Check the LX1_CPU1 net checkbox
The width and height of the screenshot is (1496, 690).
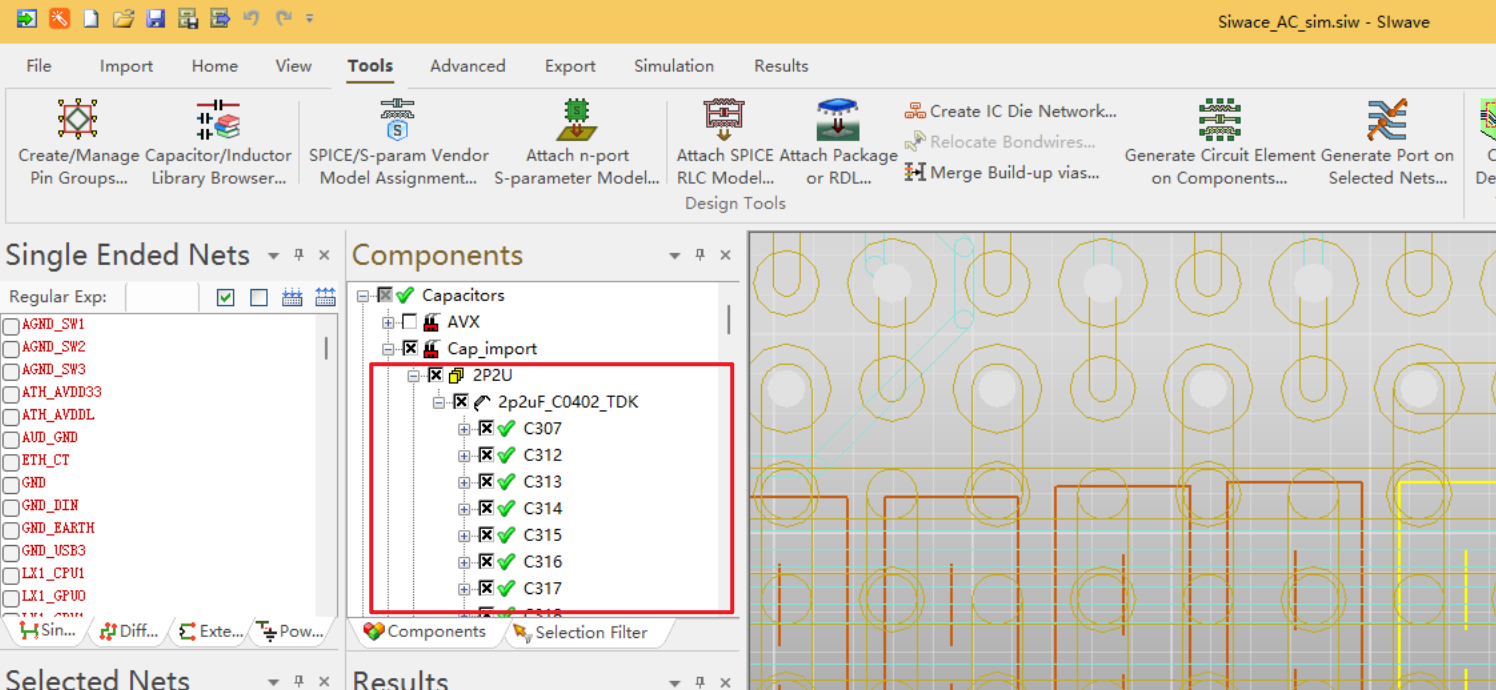[11, 575]
